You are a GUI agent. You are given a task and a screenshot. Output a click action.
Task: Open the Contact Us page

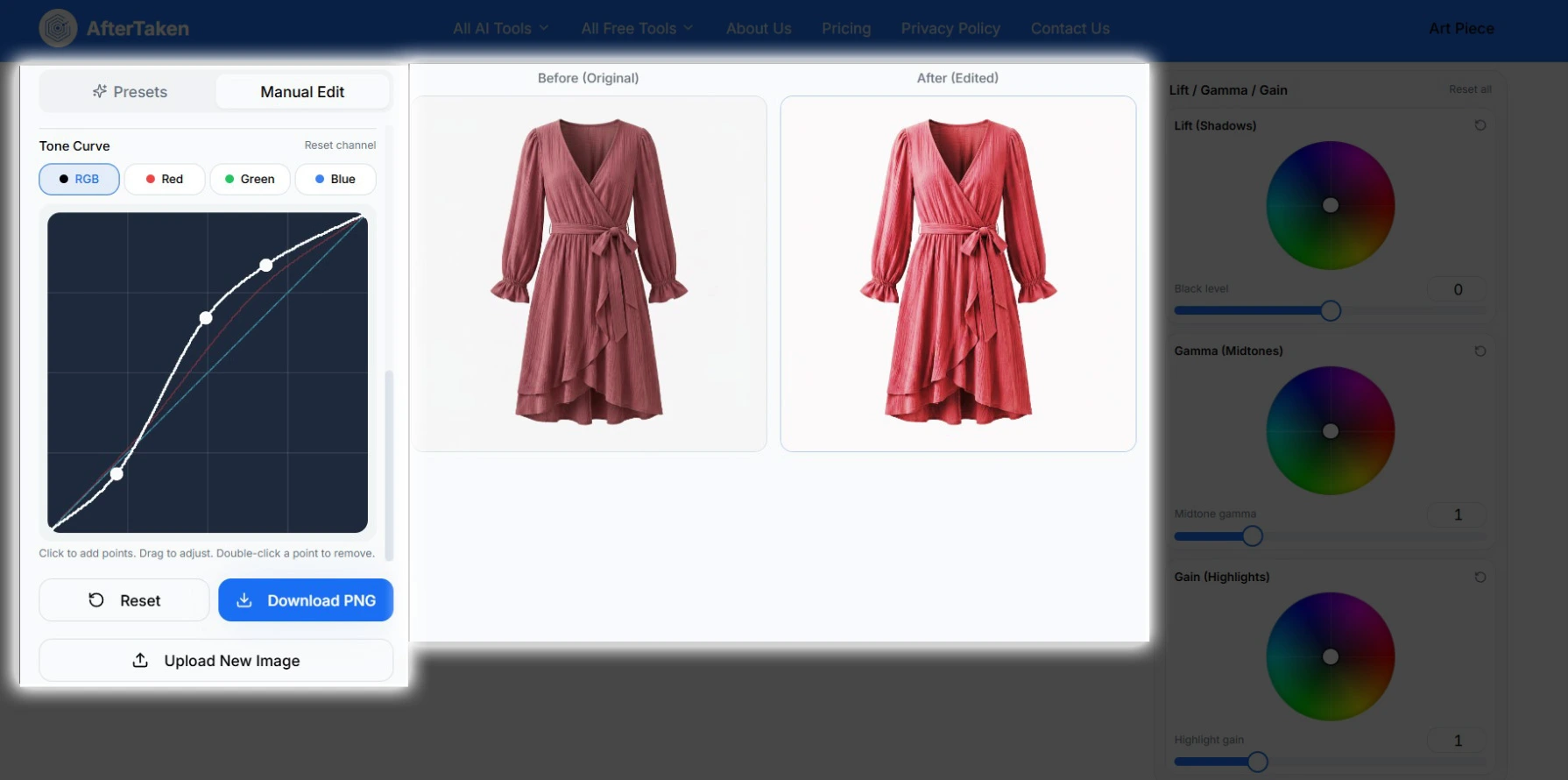coord(1070,28)
